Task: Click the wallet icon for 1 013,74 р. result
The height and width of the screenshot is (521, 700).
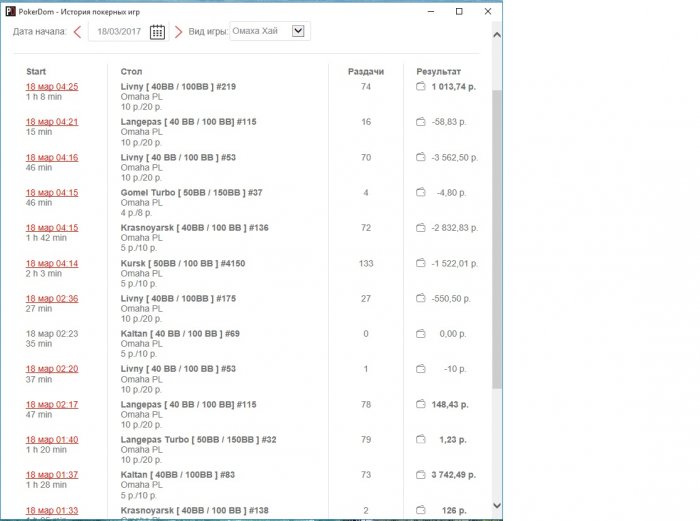Action: click(x=421, y=86)
